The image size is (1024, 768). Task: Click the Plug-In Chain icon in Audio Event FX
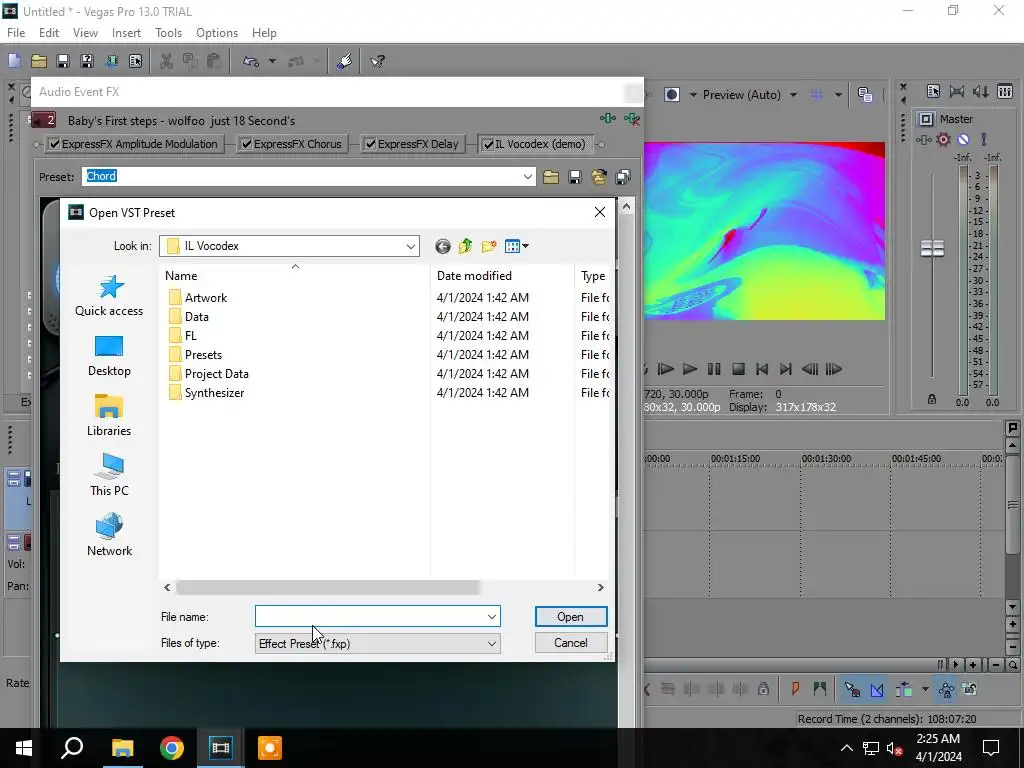coord(608,118)
